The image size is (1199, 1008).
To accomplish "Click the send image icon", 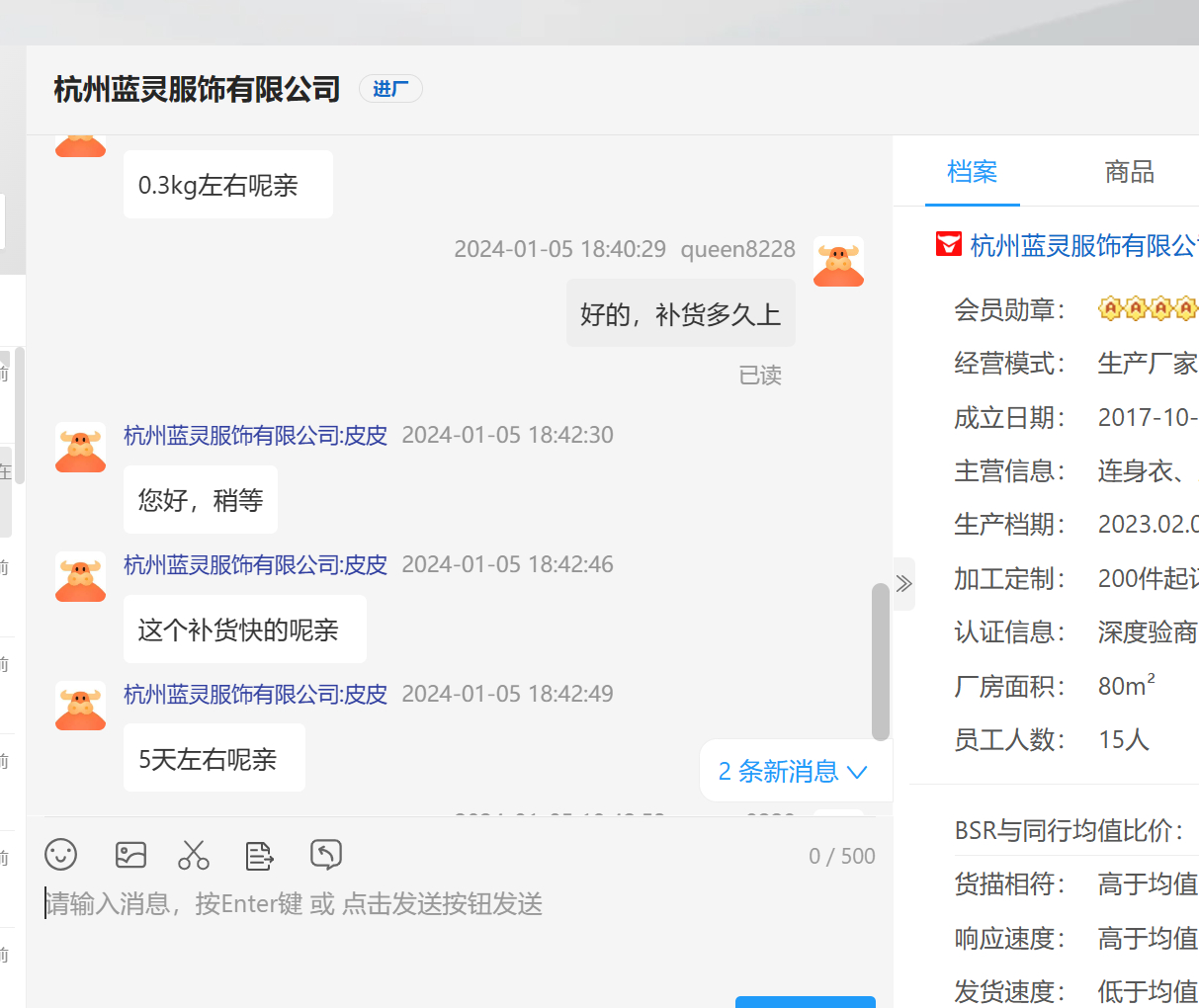I will [x=130, y=855].
